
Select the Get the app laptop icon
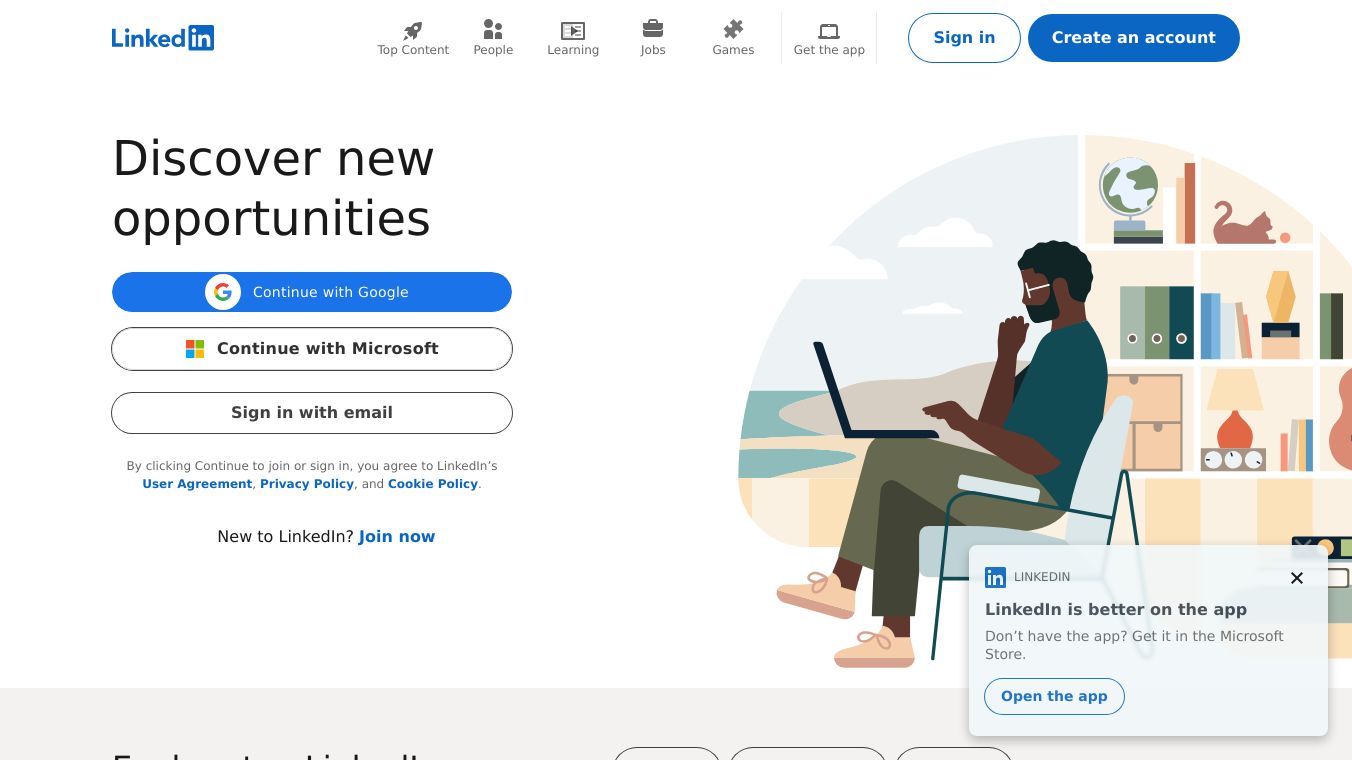829,31
